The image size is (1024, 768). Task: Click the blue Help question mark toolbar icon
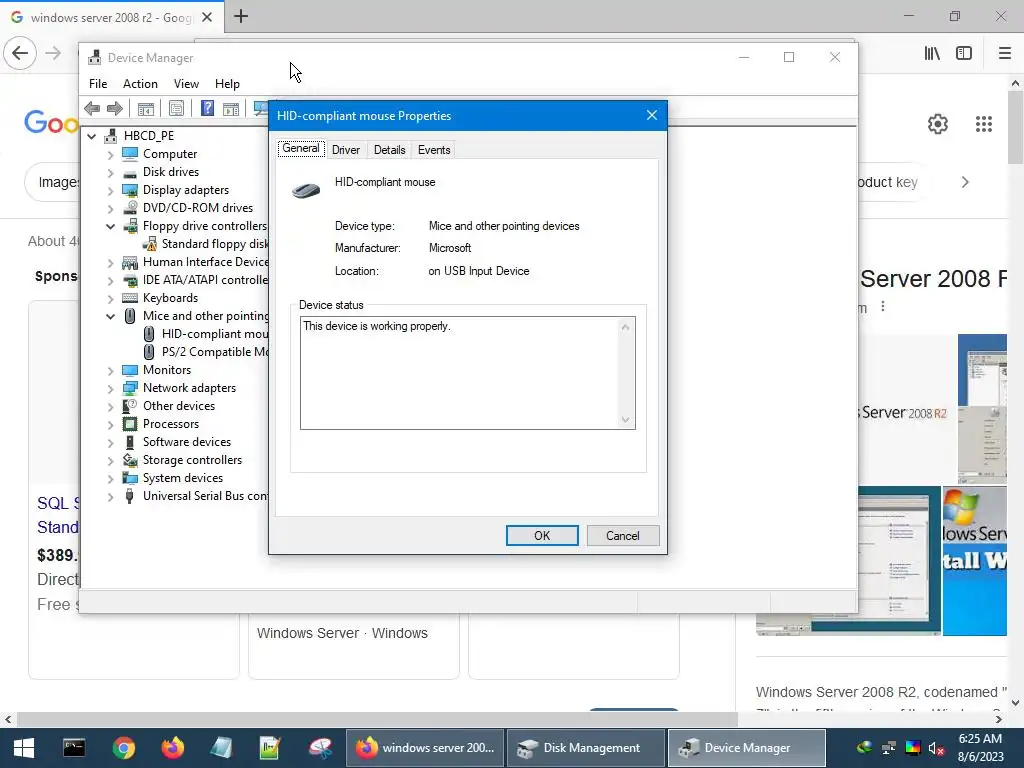click(x=207, y=108)
